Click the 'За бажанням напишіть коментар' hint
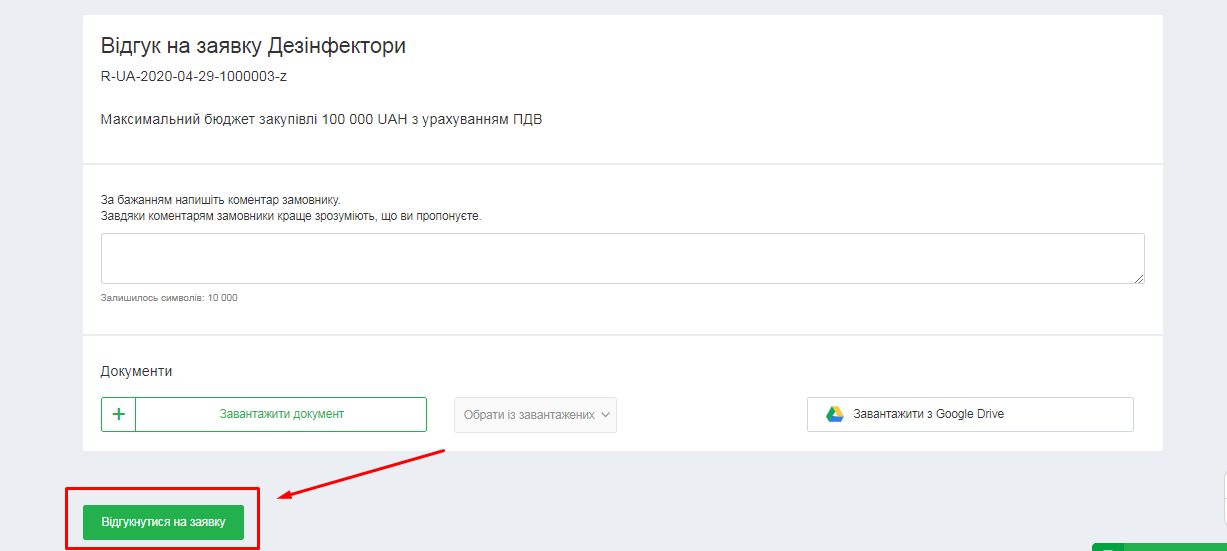Image resolution: width=1227 pixels, height=551 pixels. pos(221,200)
